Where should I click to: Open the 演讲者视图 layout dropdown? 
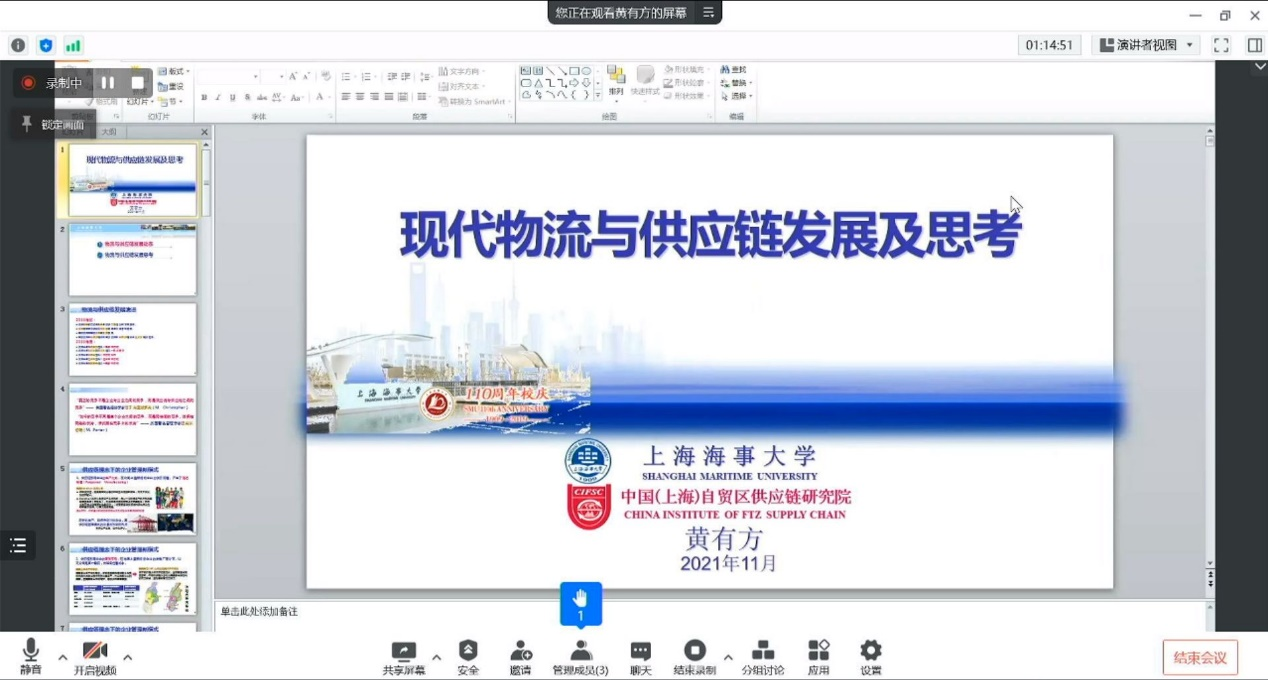[x=1146, y=45]
